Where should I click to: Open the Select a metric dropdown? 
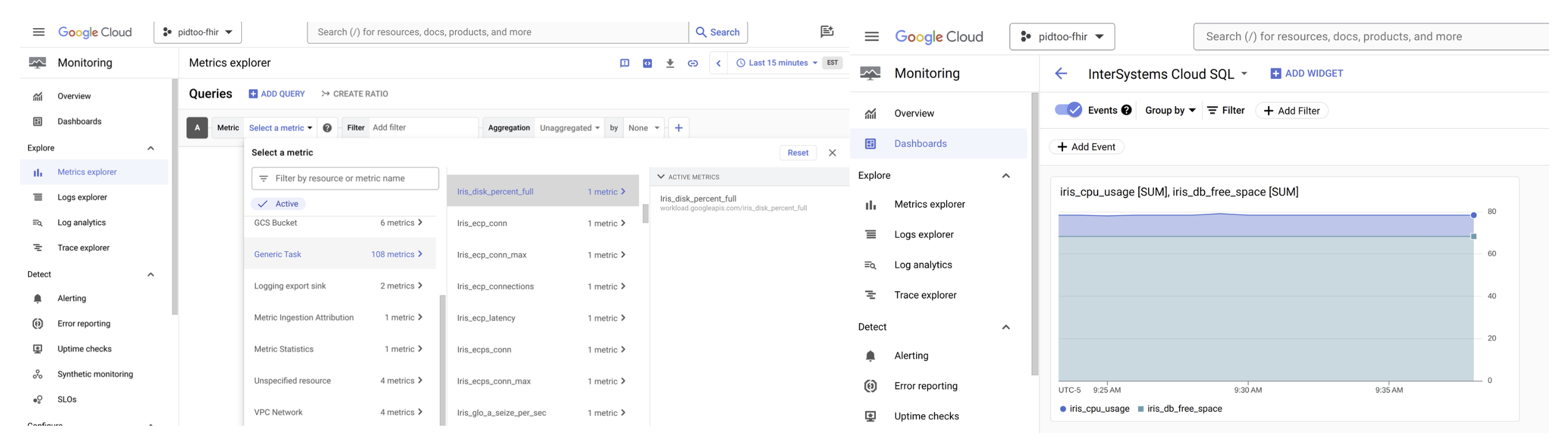(280, 128)
